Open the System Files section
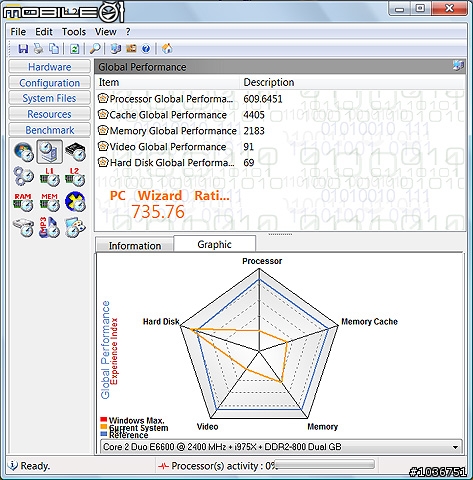Image resolution: width=473 pixels, height=480 pixels. point(49,98)
